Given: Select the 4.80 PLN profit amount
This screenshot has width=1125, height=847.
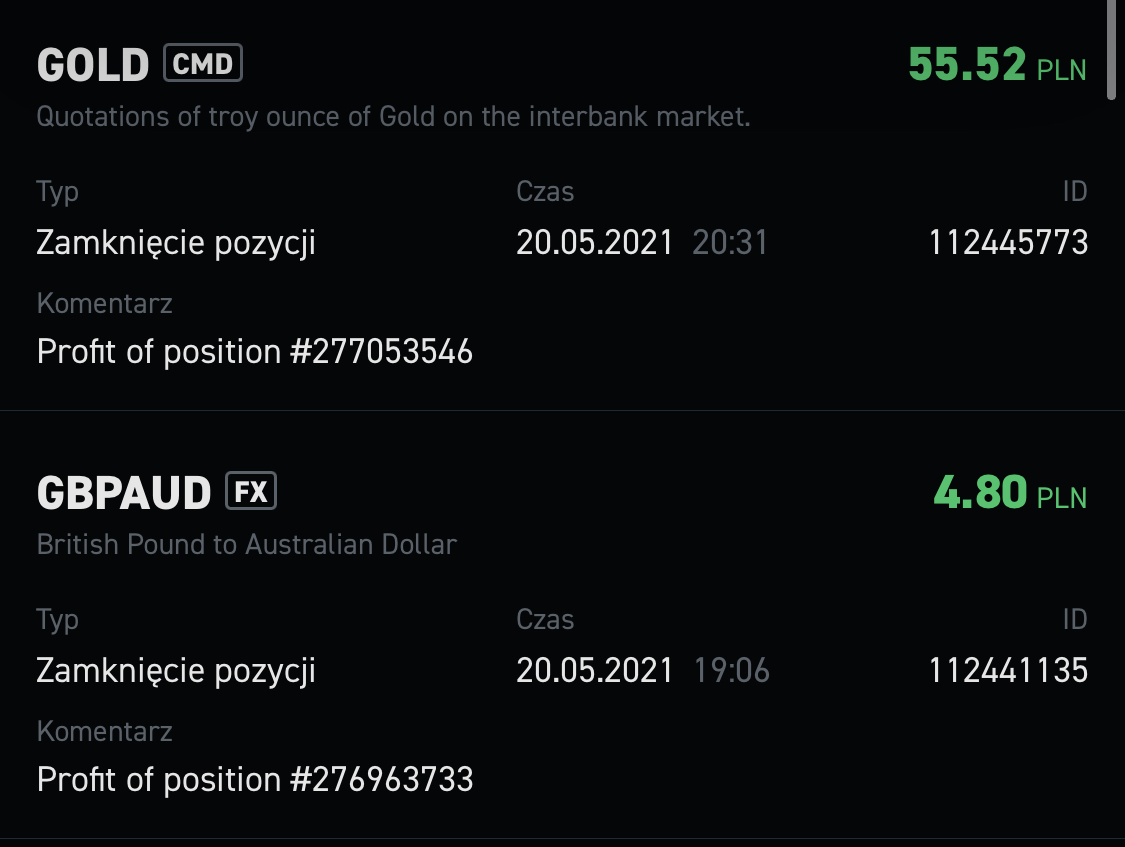Looking at the screenshot, I should pos(1010,493).
